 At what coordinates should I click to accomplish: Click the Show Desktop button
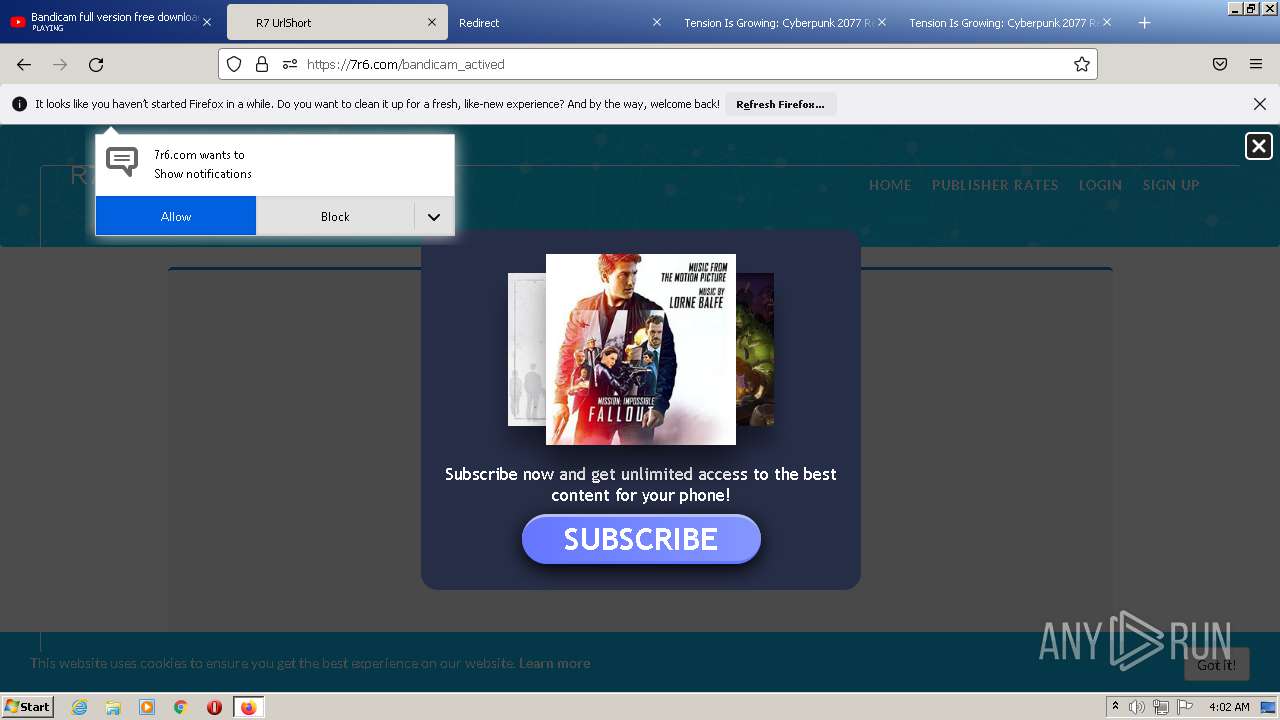(x=1269, y=707)
